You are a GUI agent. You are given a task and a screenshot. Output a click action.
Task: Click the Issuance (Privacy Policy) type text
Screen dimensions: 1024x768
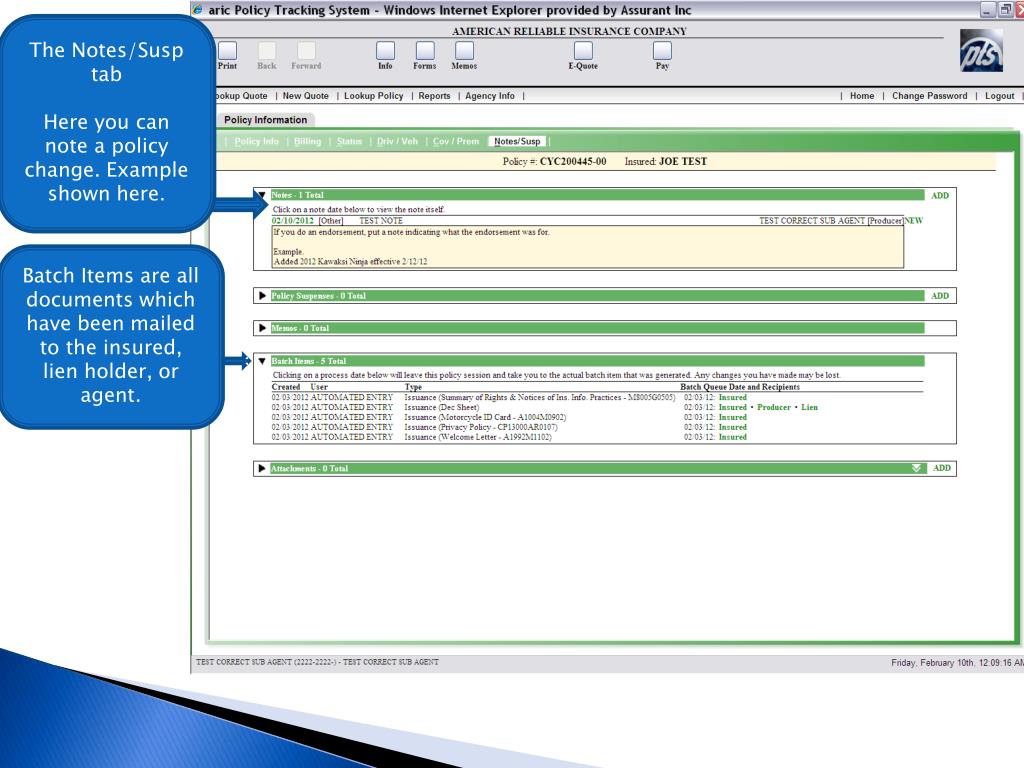point(481,428)
